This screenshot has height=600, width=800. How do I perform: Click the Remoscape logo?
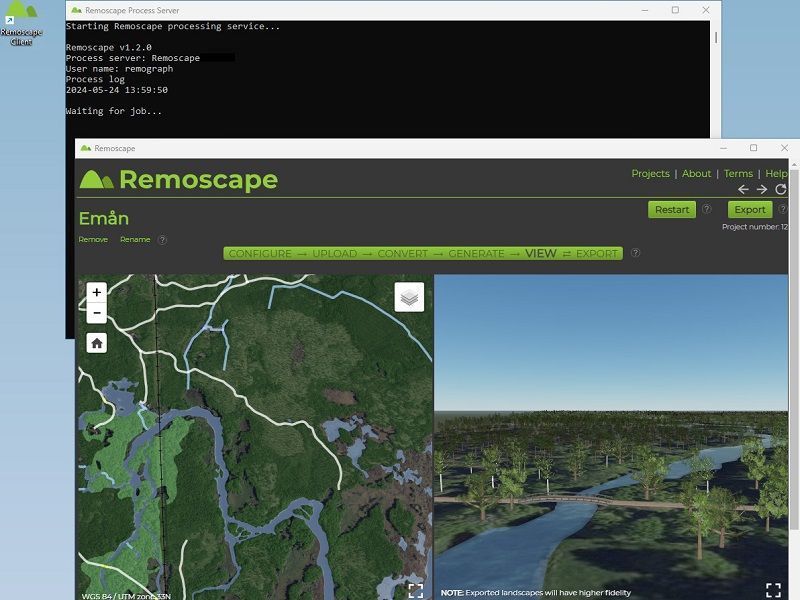179,180
